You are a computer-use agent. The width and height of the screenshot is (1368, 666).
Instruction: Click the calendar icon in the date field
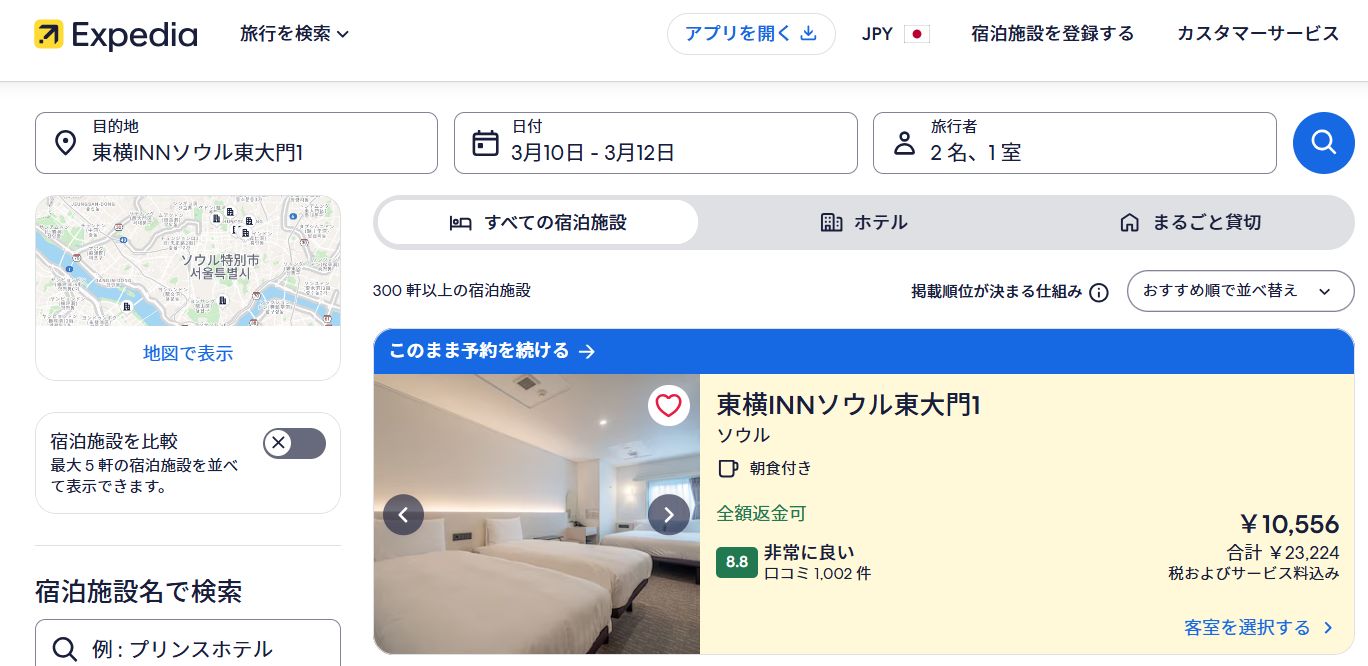coord(485,142)
